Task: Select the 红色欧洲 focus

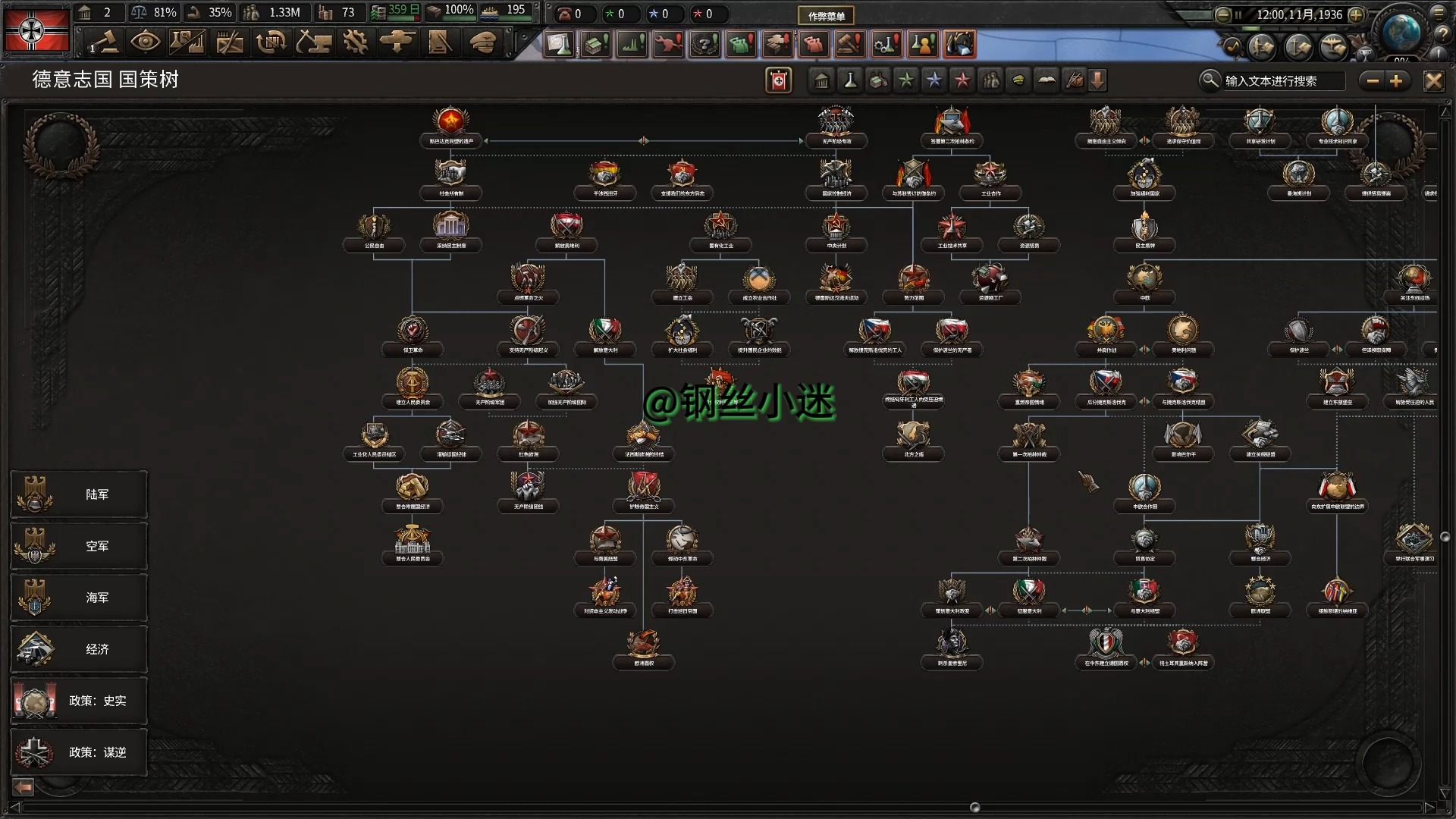Action: pos(529,441)
